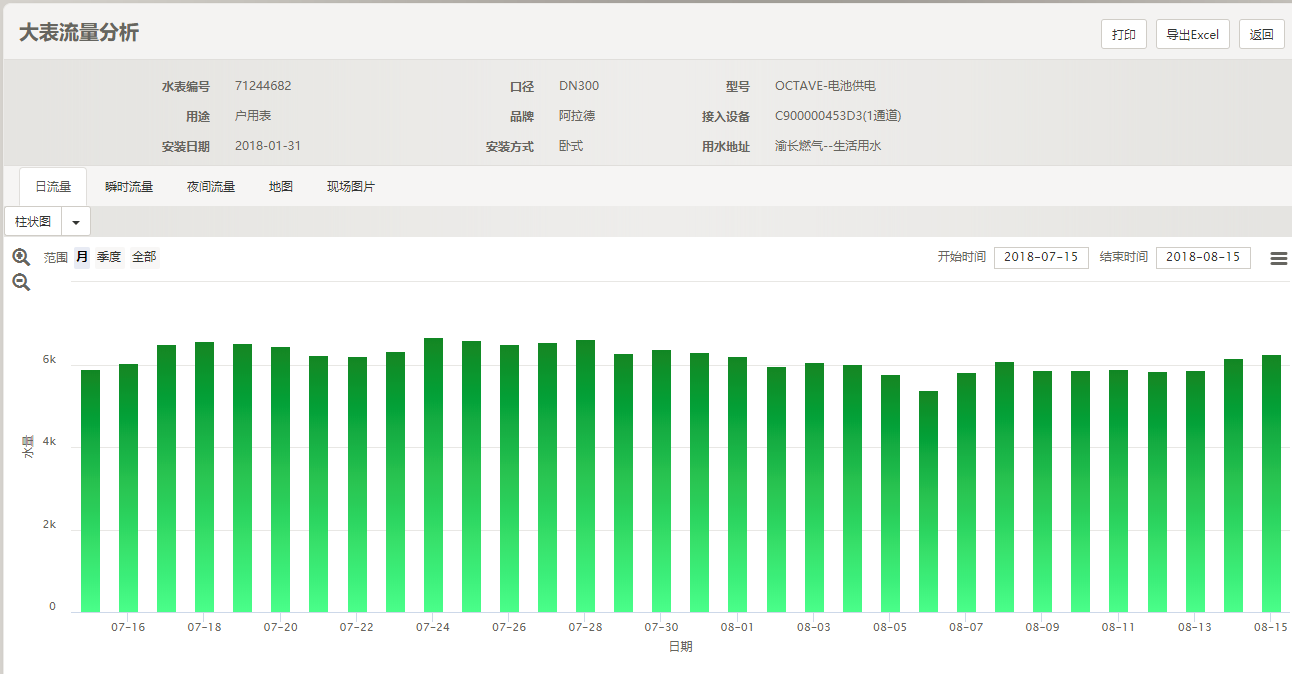The image size is (1292, 674).
Task: Select the bar for 08-13
Action: pyautogui.click(x=1195, y=492)
